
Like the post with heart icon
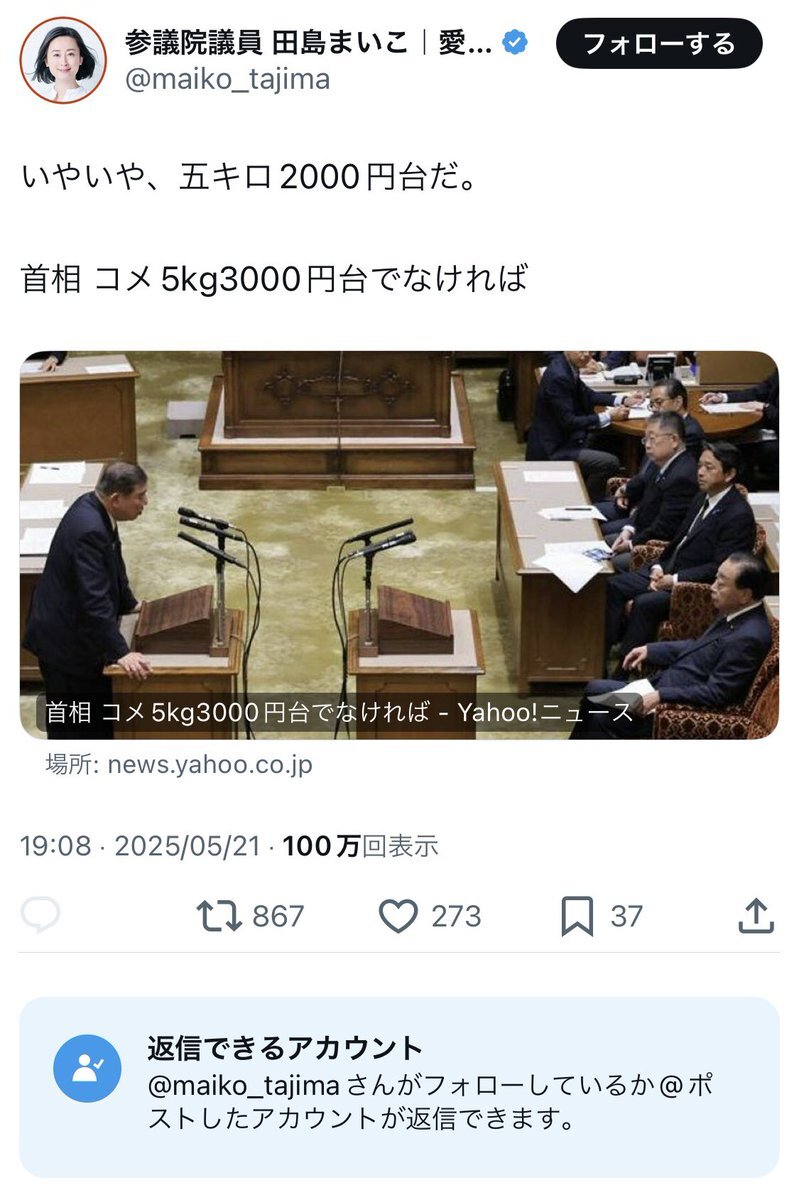click(398, 916)
